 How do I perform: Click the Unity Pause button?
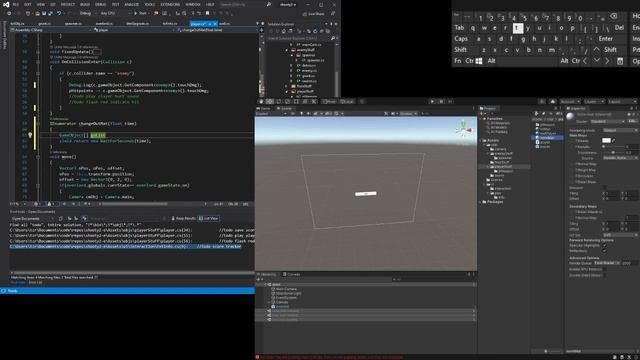[x=441, y=101]
